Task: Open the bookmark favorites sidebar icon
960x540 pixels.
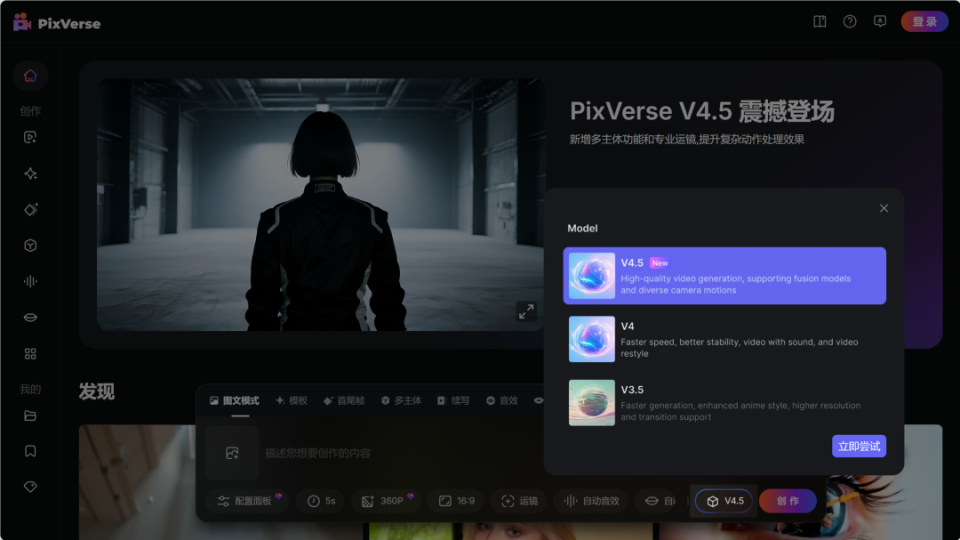Action: [30, 451]
